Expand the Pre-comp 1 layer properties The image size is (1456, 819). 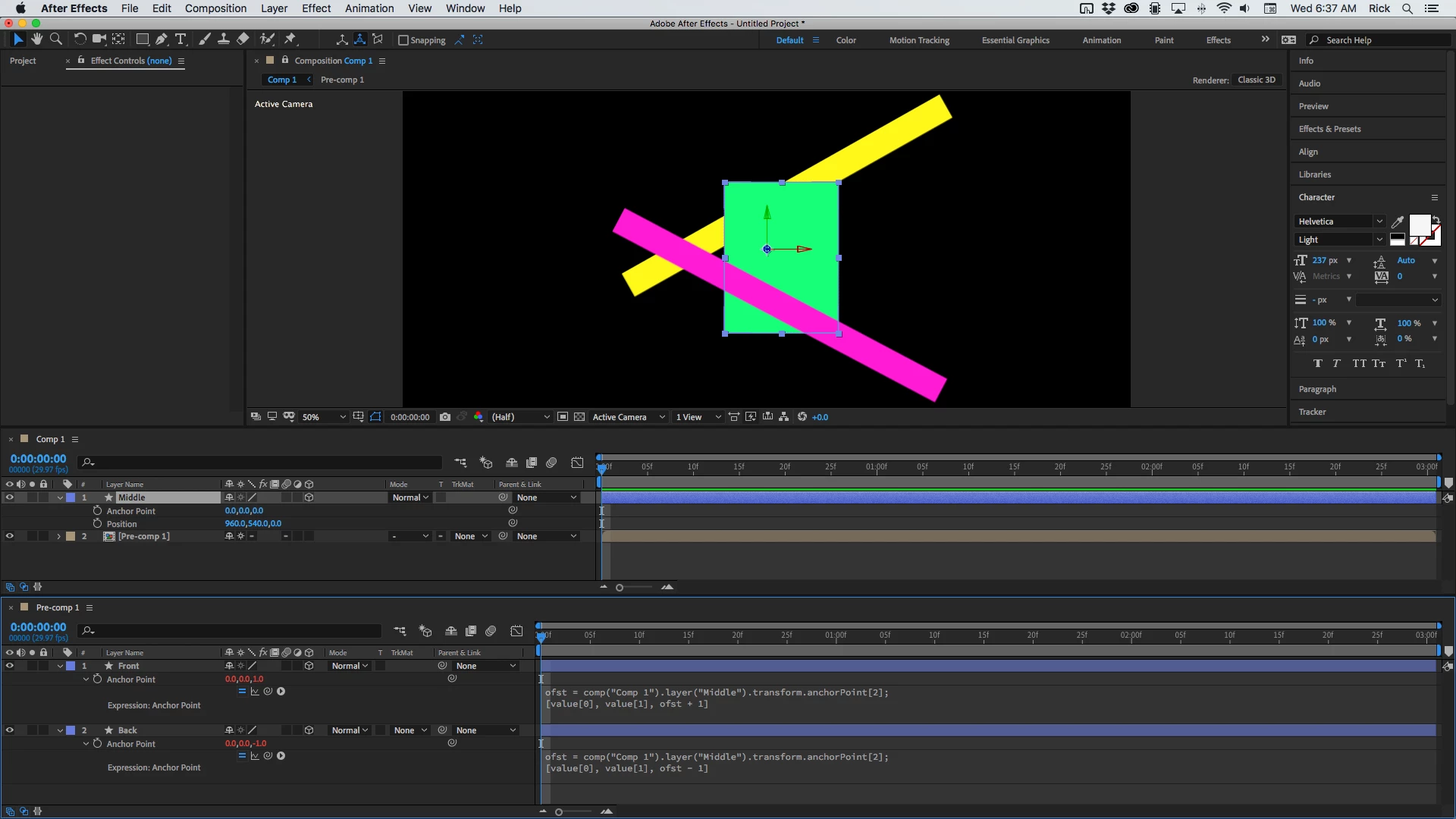pos(58,536)
